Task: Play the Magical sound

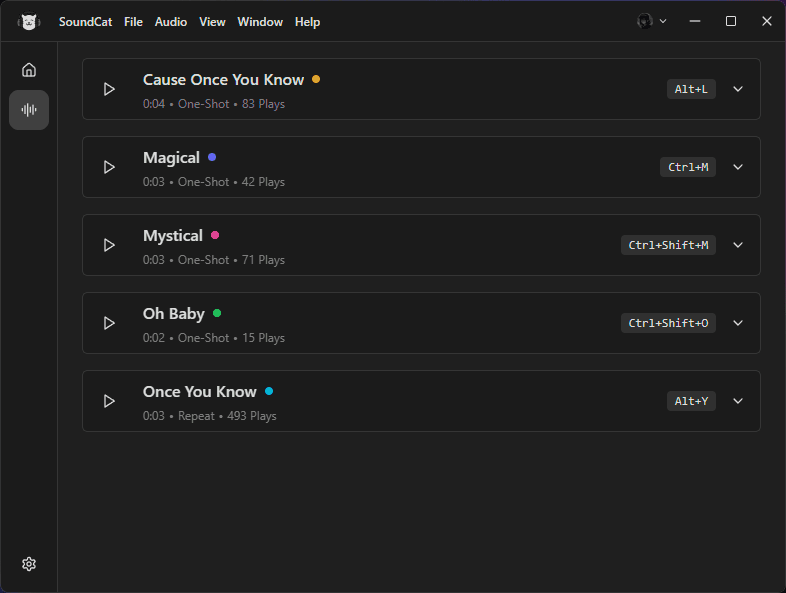Action: click(109, 167)
